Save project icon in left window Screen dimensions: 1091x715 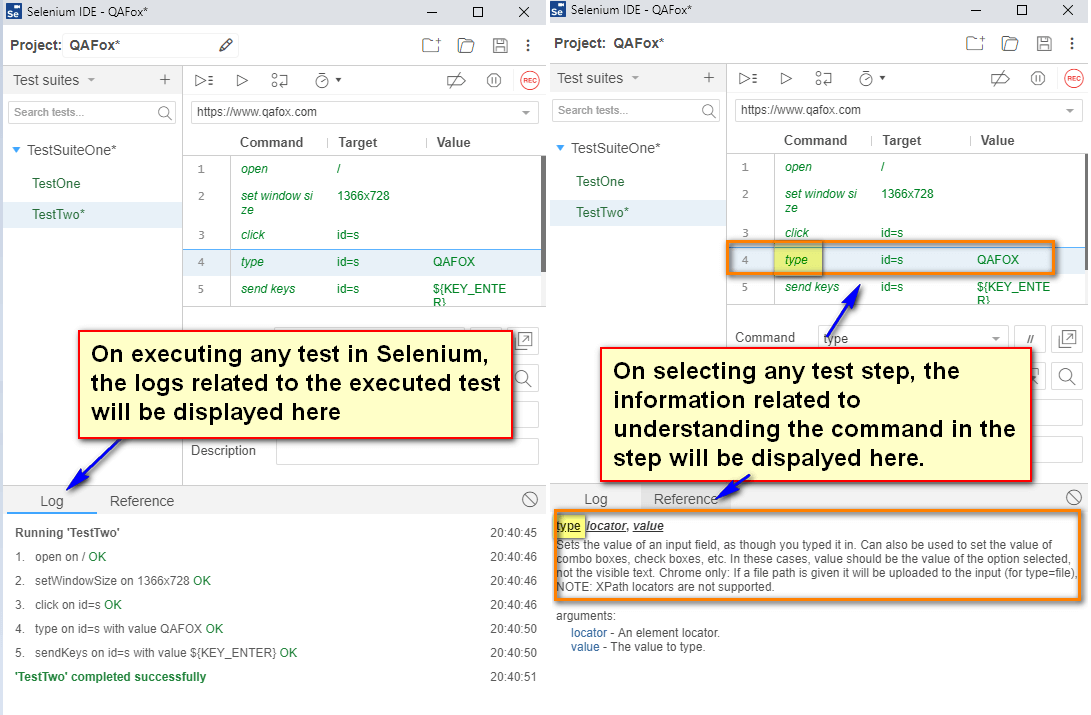[x=500, y=45]
